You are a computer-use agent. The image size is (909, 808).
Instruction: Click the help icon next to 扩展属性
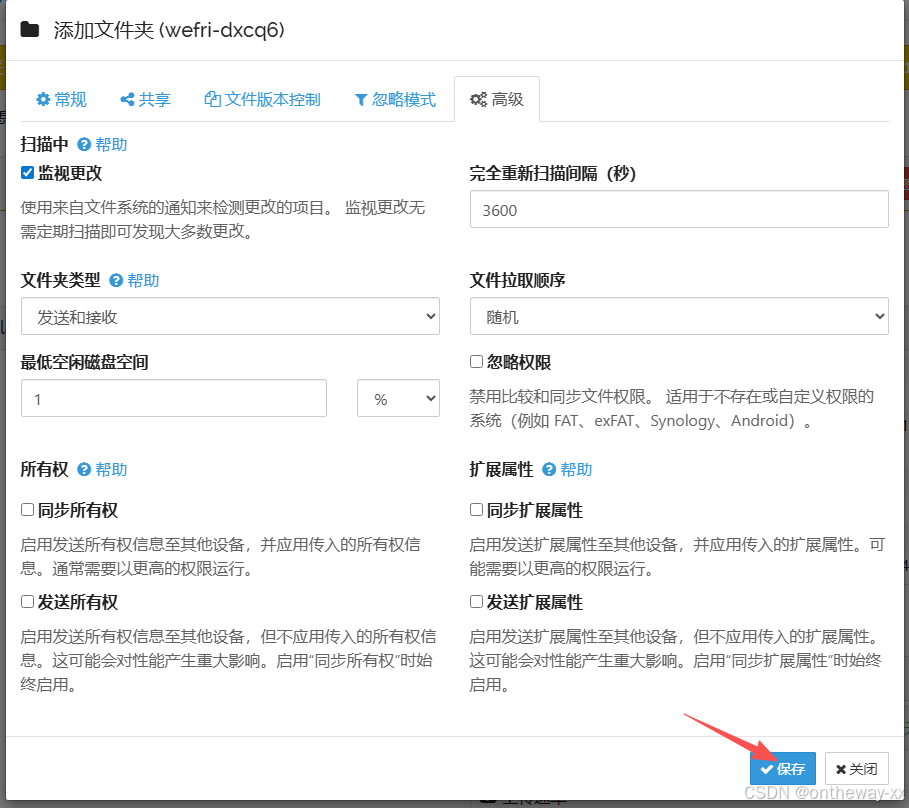coord(550,469)
